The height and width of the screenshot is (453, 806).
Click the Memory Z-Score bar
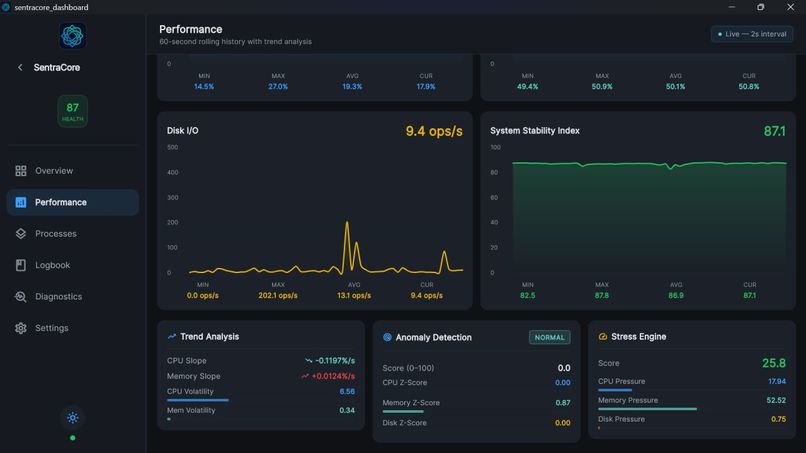(x=476, y=411)
